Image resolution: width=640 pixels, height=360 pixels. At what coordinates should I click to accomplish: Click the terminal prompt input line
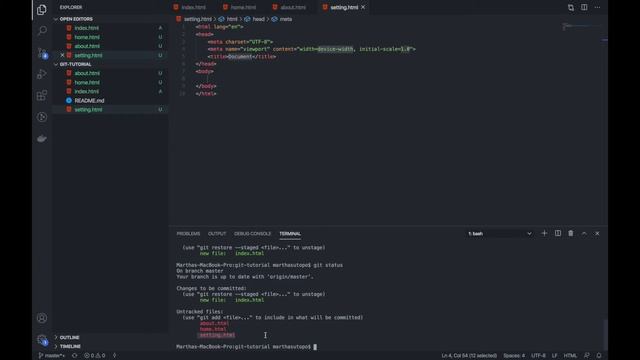point(247,347)
